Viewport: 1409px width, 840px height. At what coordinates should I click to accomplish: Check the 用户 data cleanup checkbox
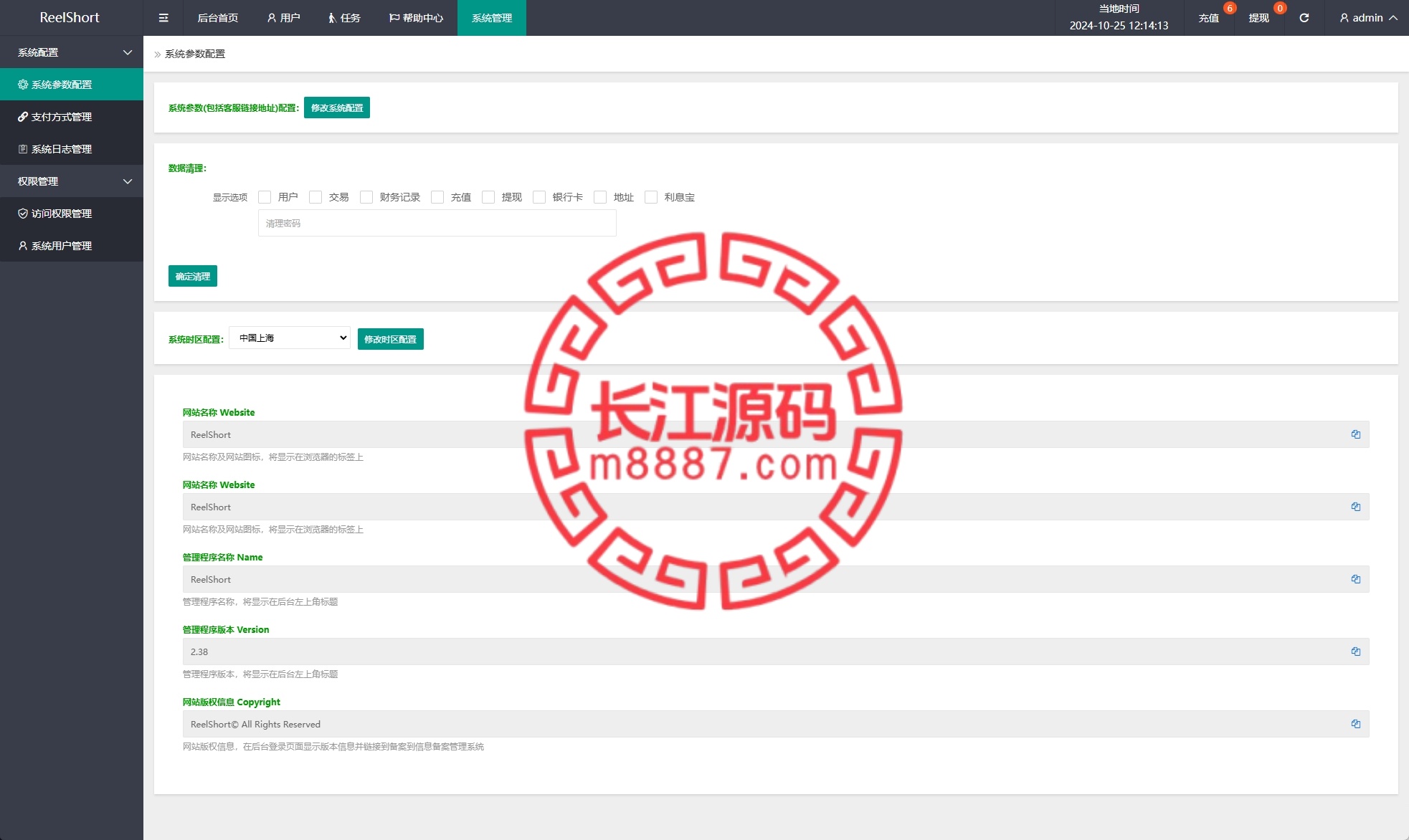(265, 197)
